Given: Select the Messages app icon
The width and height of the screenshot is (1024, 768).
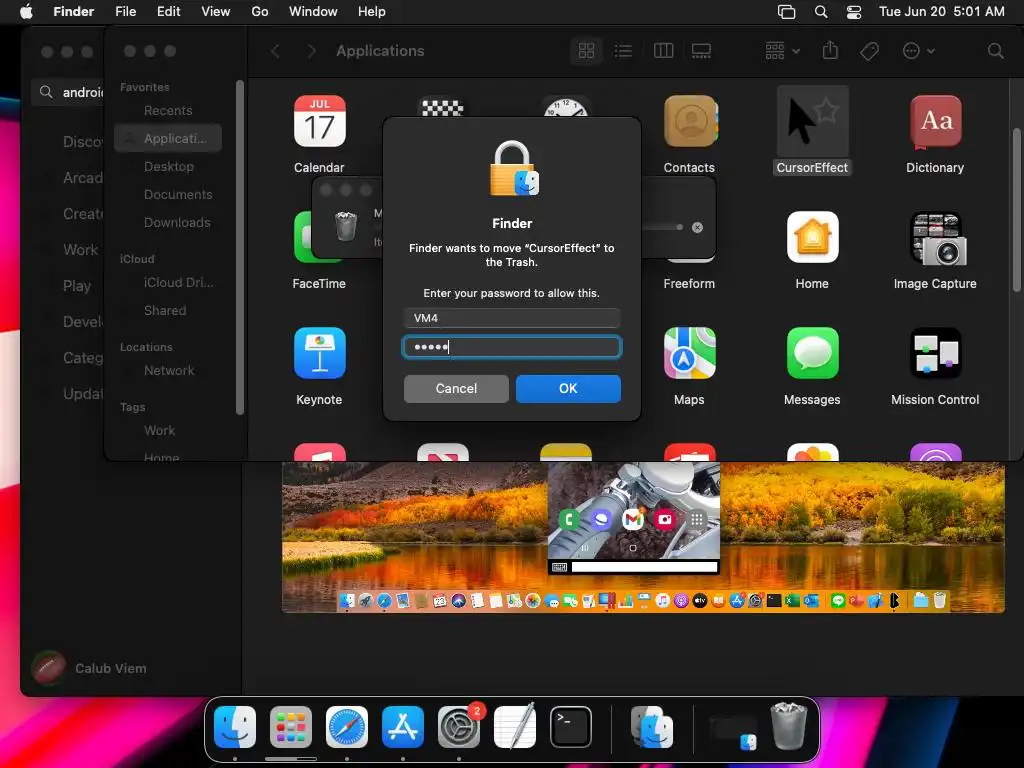Looking at the screenshot, I should (812, 353).
